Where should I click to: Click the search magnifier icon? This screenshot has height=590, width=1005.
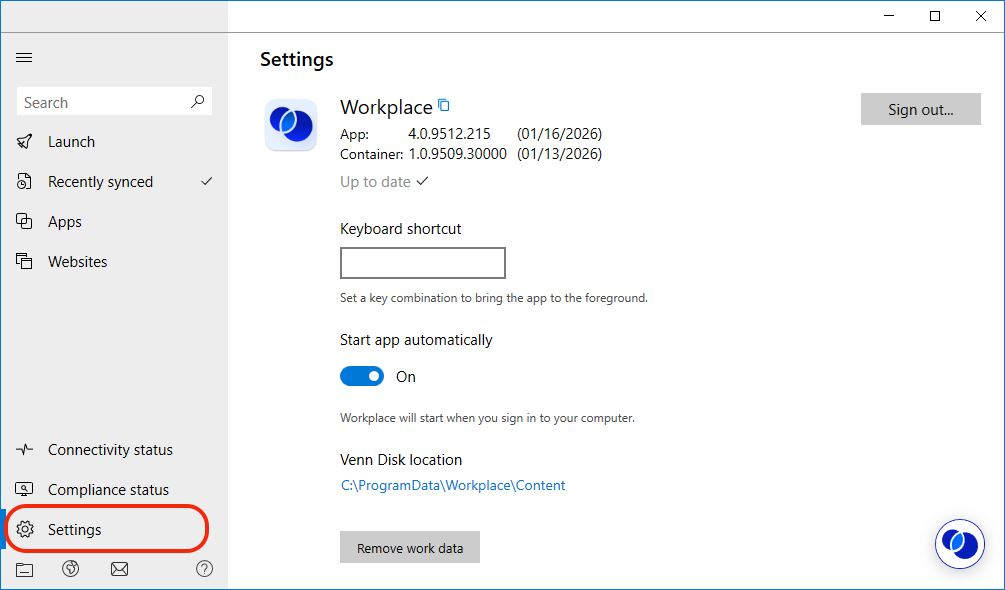coord(197,102)
